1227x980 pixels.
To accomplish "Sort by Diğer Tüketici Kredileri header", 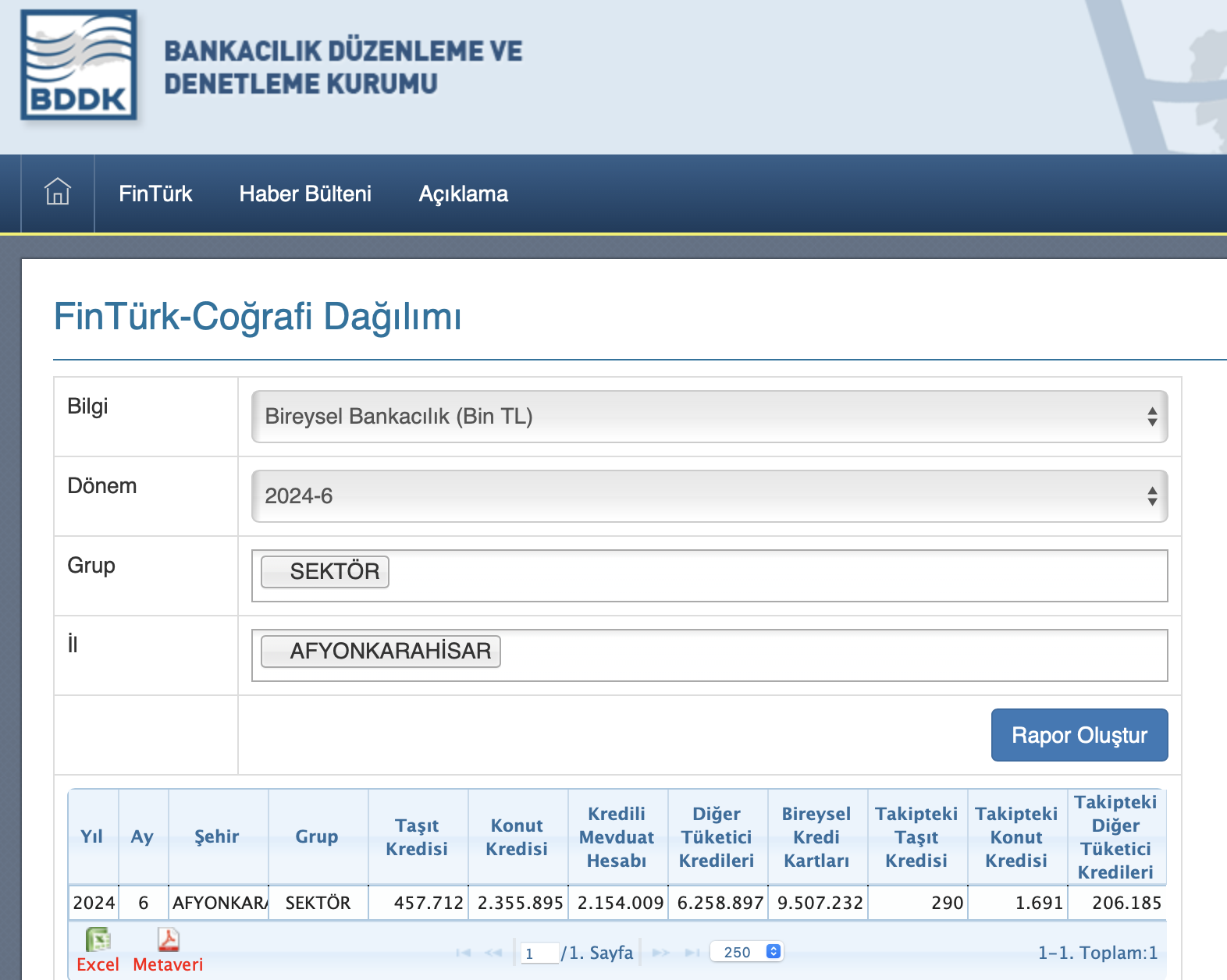I will (x=717, y=836).
